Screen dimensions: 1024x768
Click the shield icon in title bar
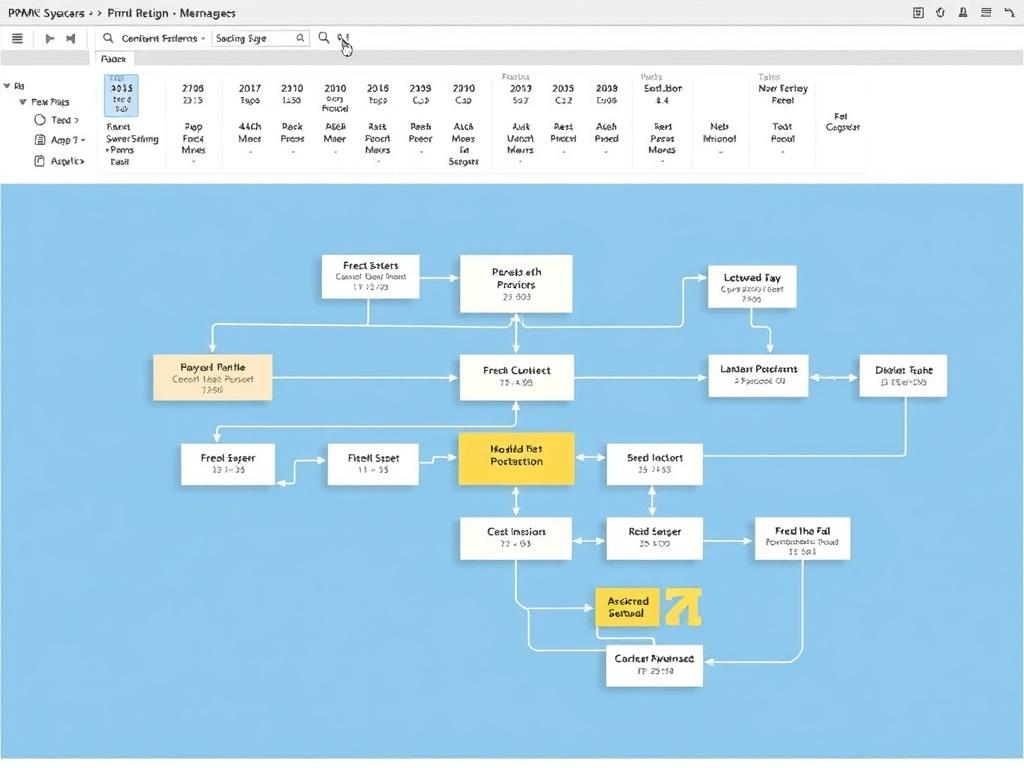(940, 12)
